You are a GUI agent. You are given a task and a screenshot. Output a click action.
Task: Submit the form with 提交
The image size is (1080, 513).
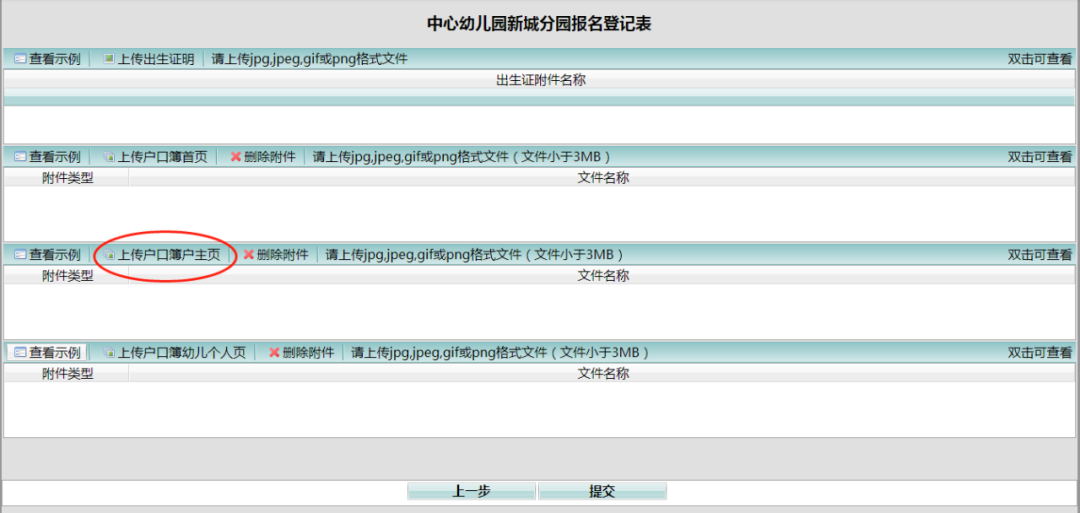pyautogui.click(x=601, y=491)
